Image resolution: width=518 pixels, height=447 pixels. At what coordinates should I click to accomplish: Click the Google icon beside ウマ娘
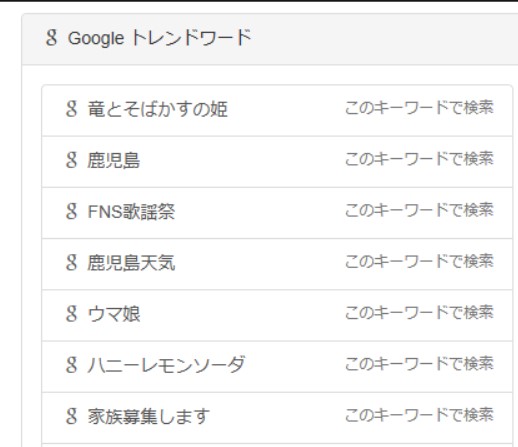coord(71,314)
